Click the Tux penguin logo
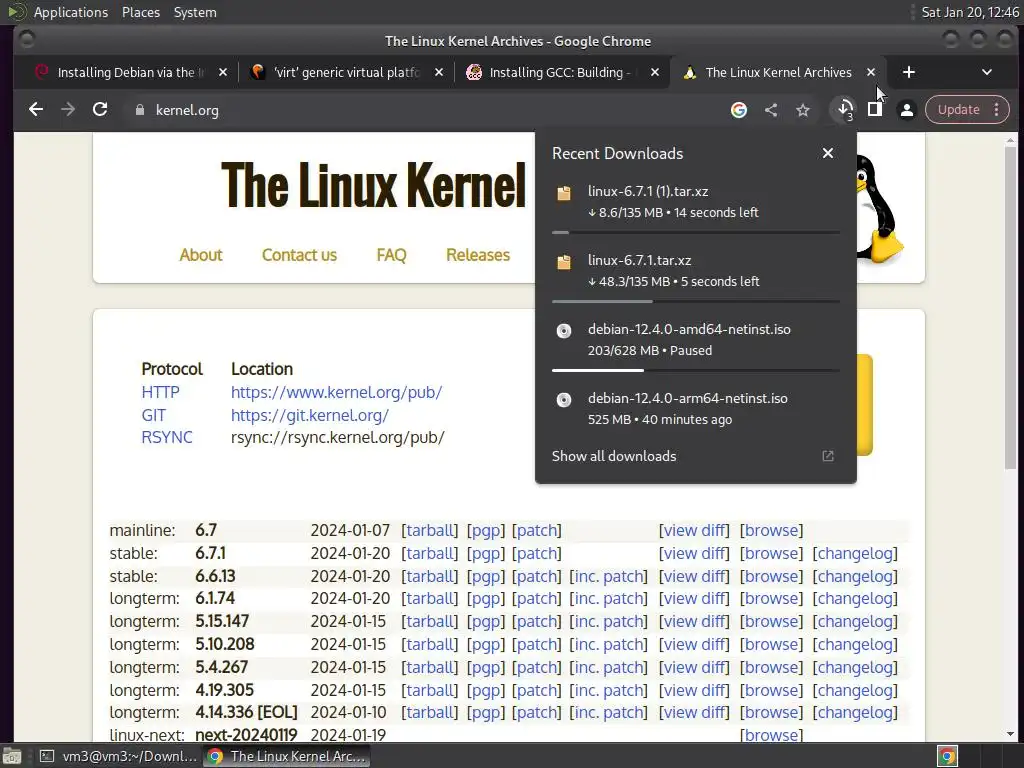The image size is (1024, 768). coord(879,209)
